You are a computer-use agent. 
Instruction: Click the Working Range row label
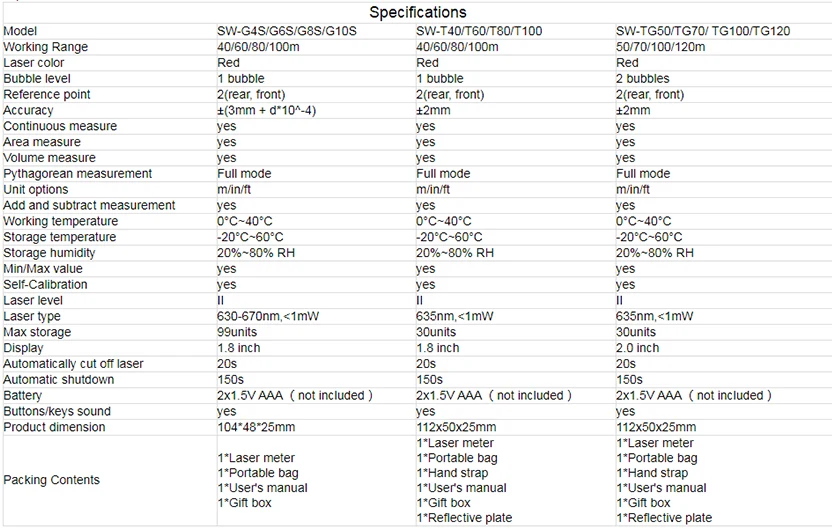coord(46,47)
